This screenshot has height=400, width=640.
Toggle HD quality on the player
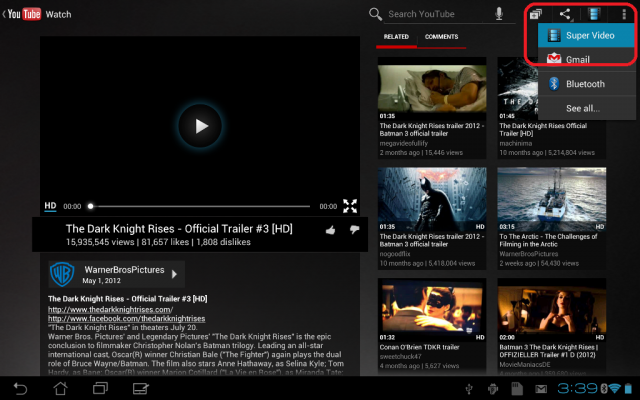(x=50, y=206)
